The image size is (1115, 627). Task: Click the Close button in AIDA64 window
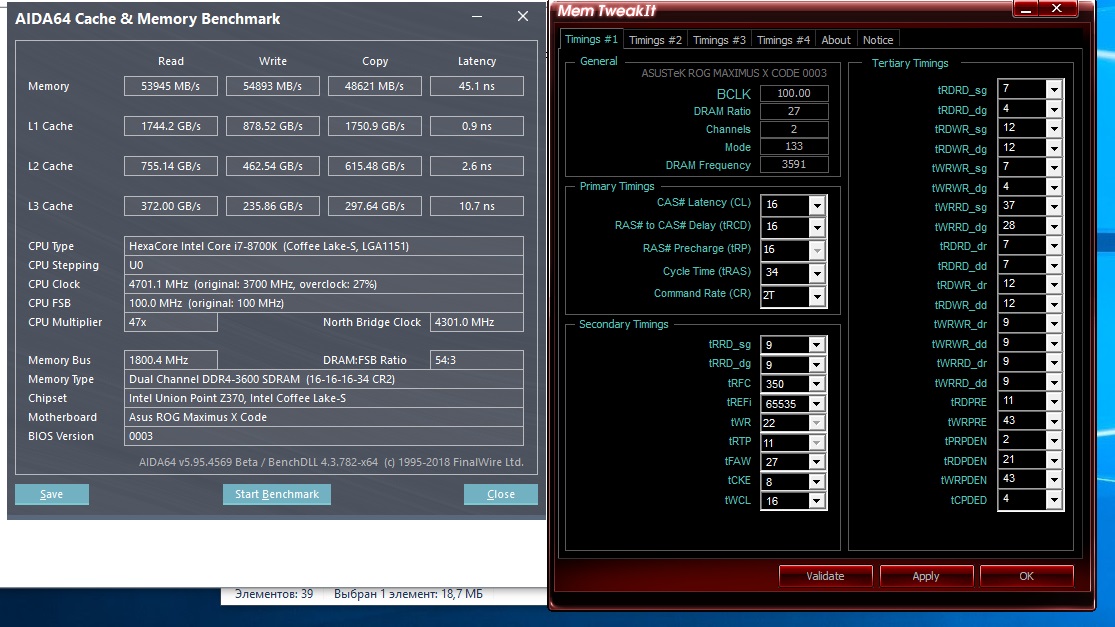click(501, 494)
